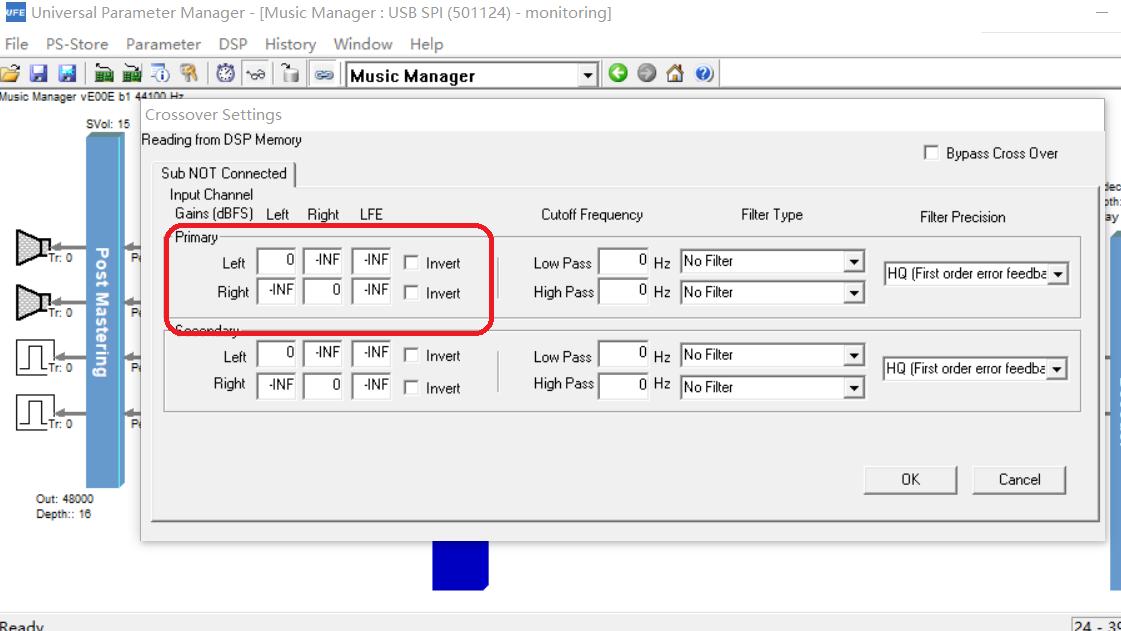The width and height of the screenshot is (1121, 631).
Task: Toggle monitoring with the eyeglasses icon
Action: pyautogui.click(x=258, y=73)
